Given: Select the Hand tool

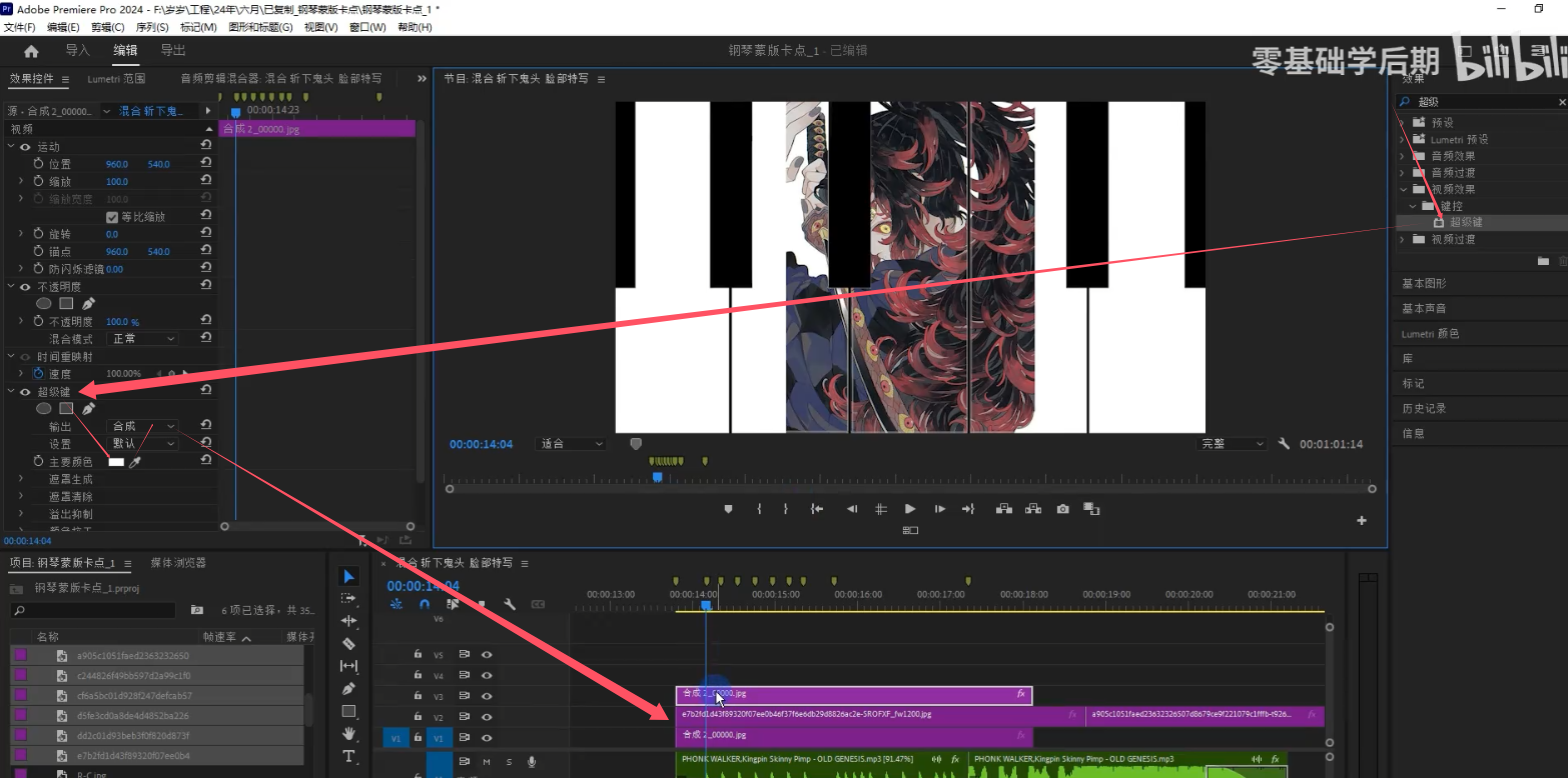Looking at the screenshot, I should pos(348,734).
